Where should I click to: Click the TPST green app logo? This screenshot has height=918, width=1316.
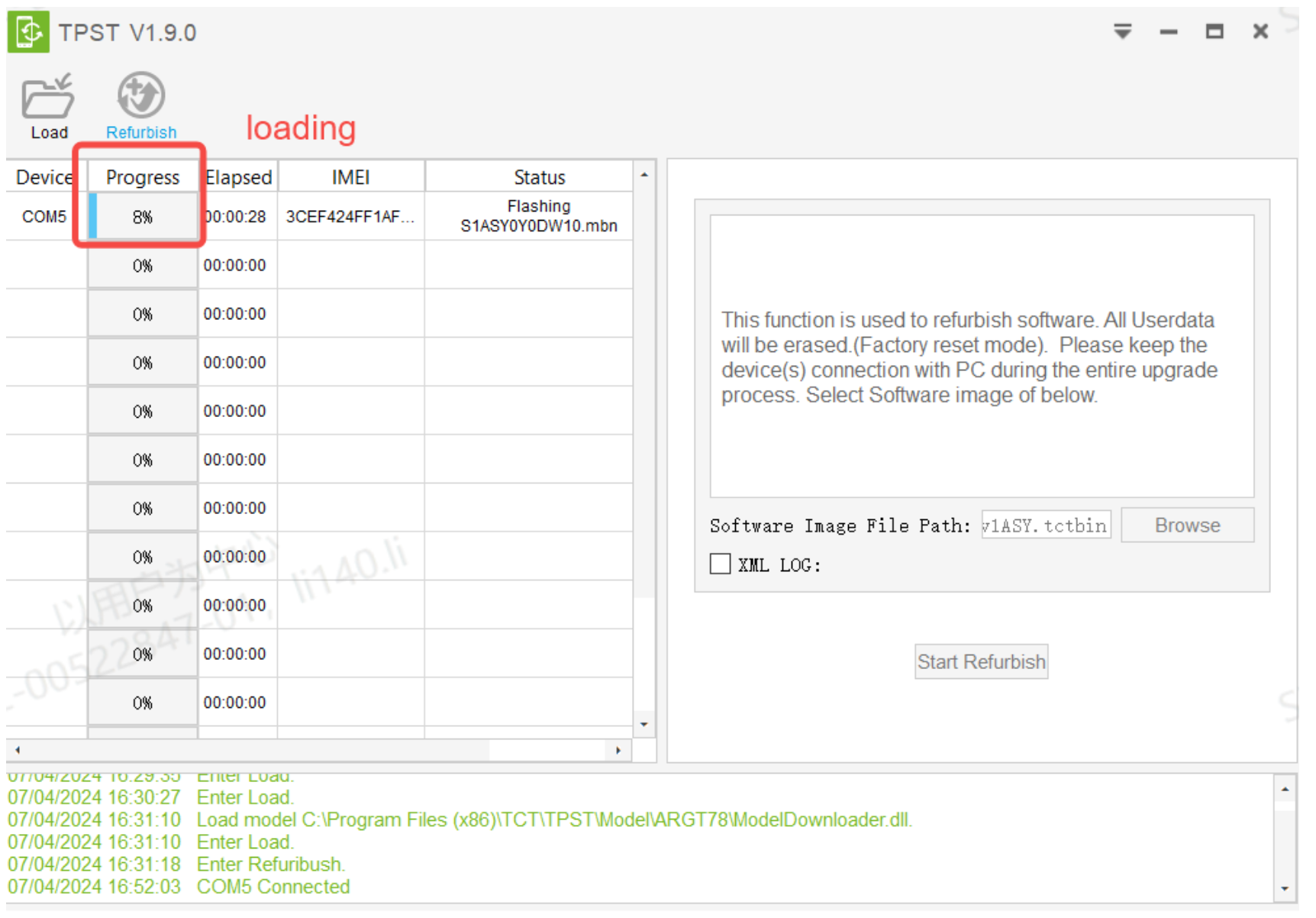[x=28, y=32]
